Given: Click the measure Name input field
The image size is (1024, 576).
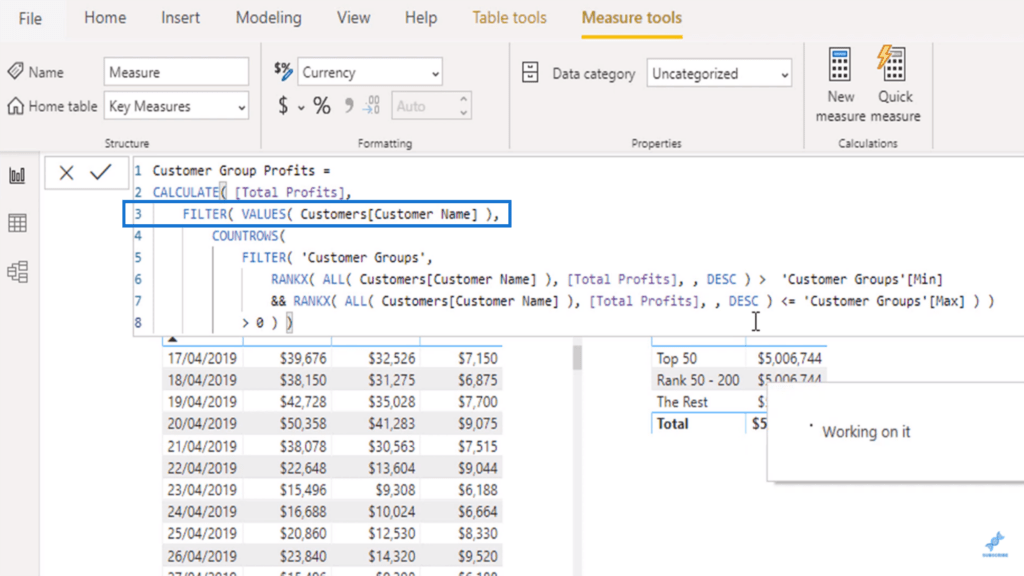Looking at the screenshot, I should pyautogui.click(x=176, y=72).
